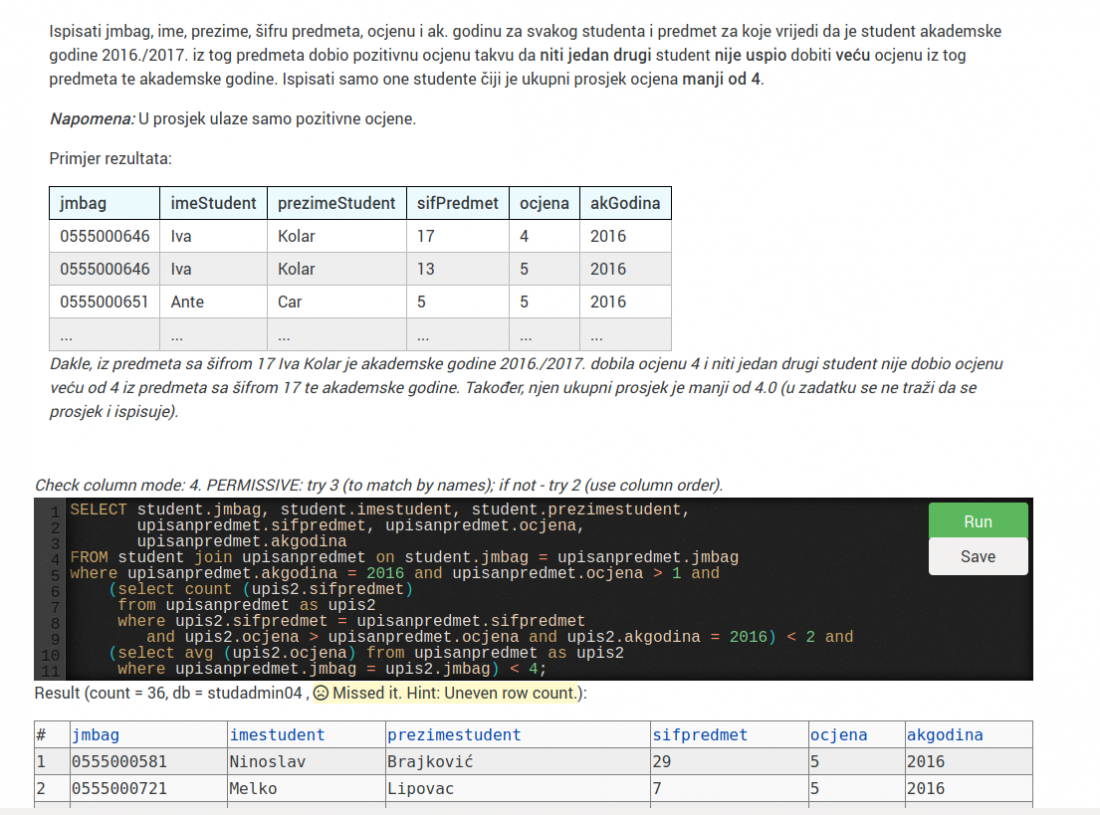Select the prezimestudent result column header

(518, 734)
